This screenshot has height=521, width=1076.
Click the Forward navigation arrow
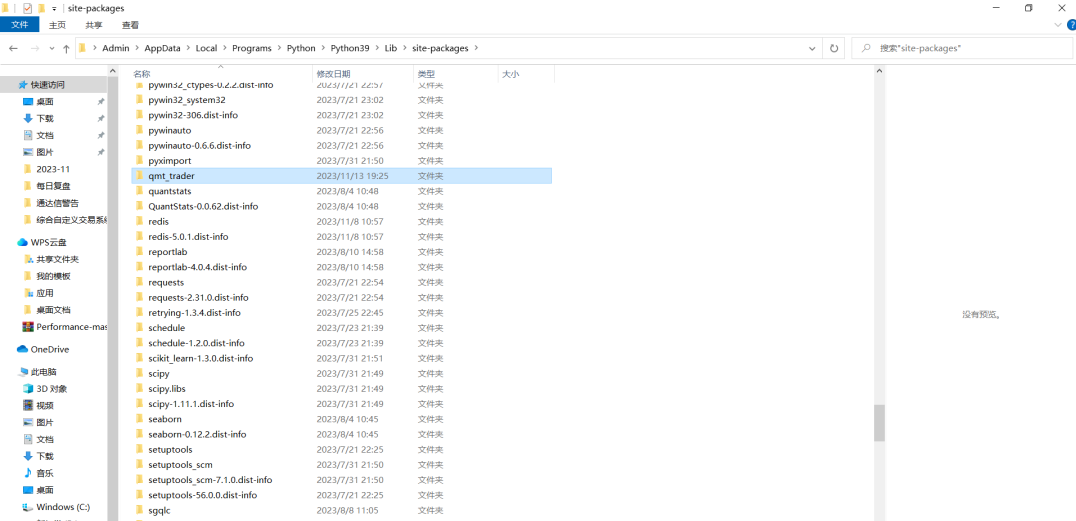pyautogui.click(x=34, y=49)
